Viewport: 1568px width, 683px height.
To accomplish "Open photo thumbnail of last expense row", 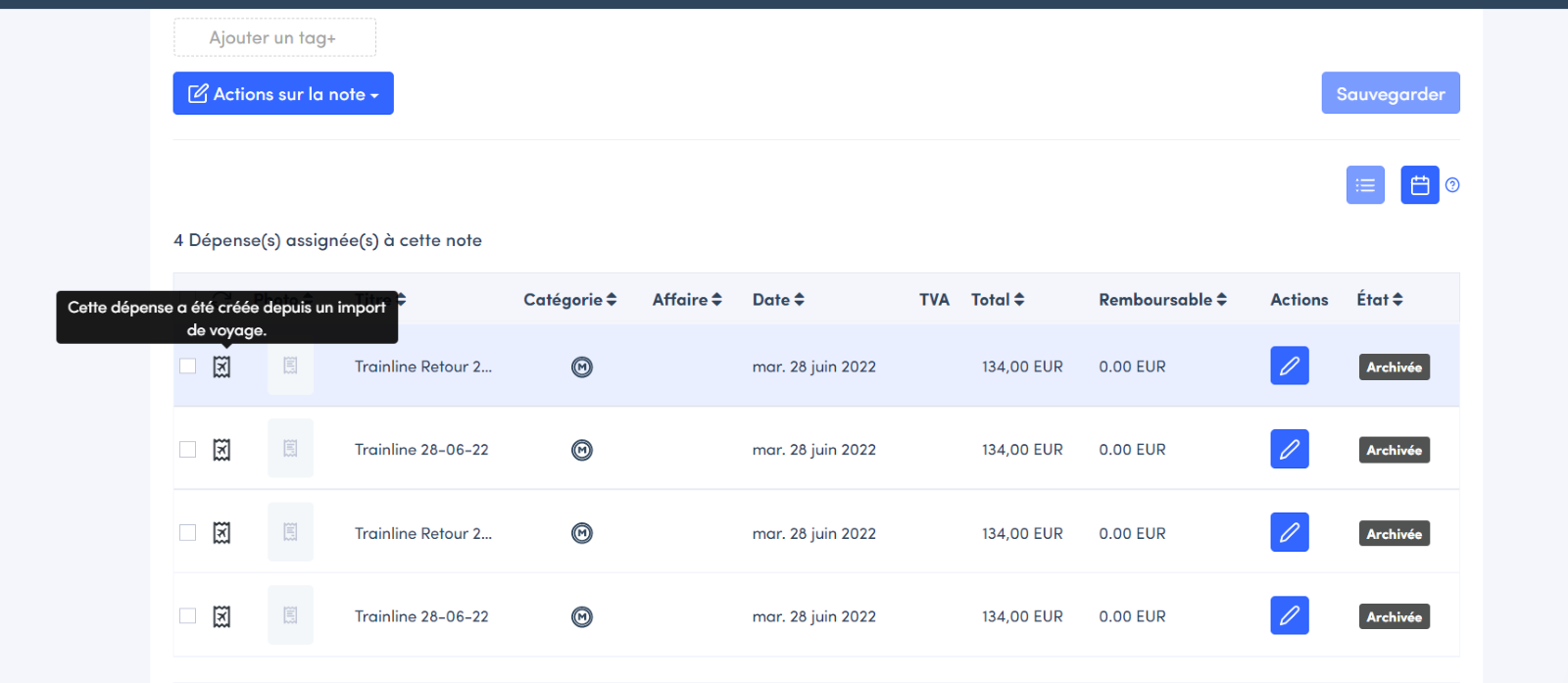I will click(x=290, y=614).
